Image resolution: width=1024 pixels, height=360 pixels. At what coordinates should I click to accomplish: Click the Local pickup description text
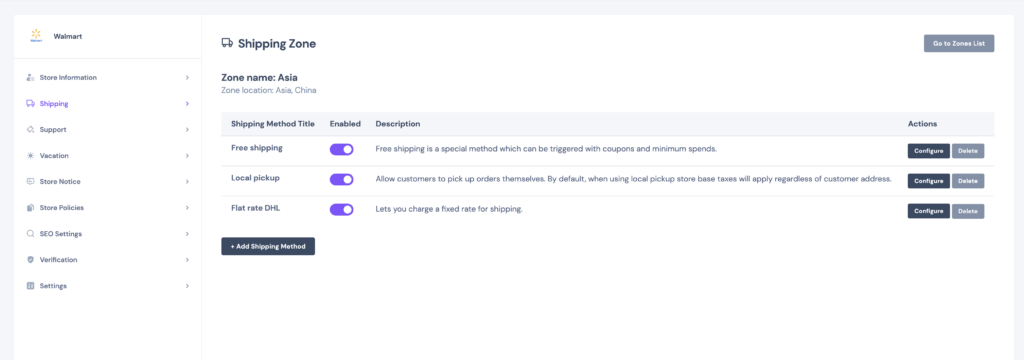click(x=633, y=179)
